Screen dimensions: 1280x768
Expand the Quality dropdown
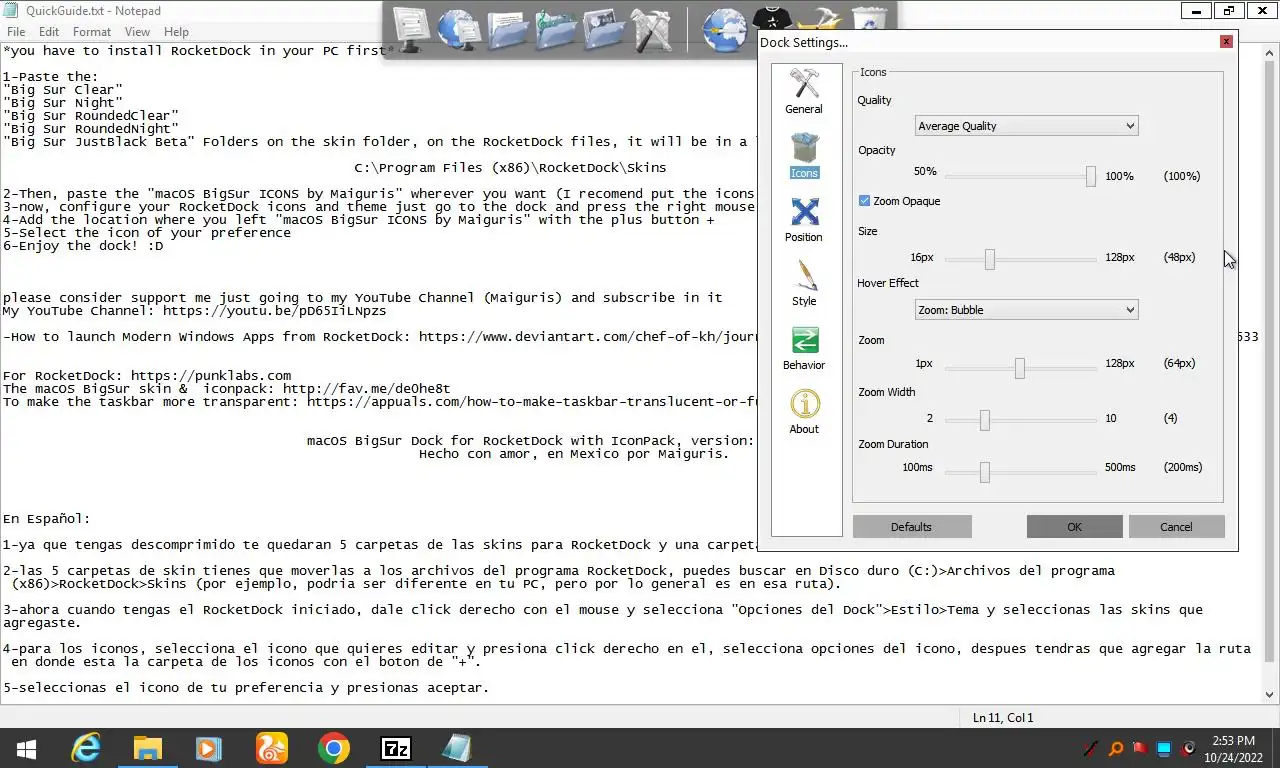pos(1026,126)
